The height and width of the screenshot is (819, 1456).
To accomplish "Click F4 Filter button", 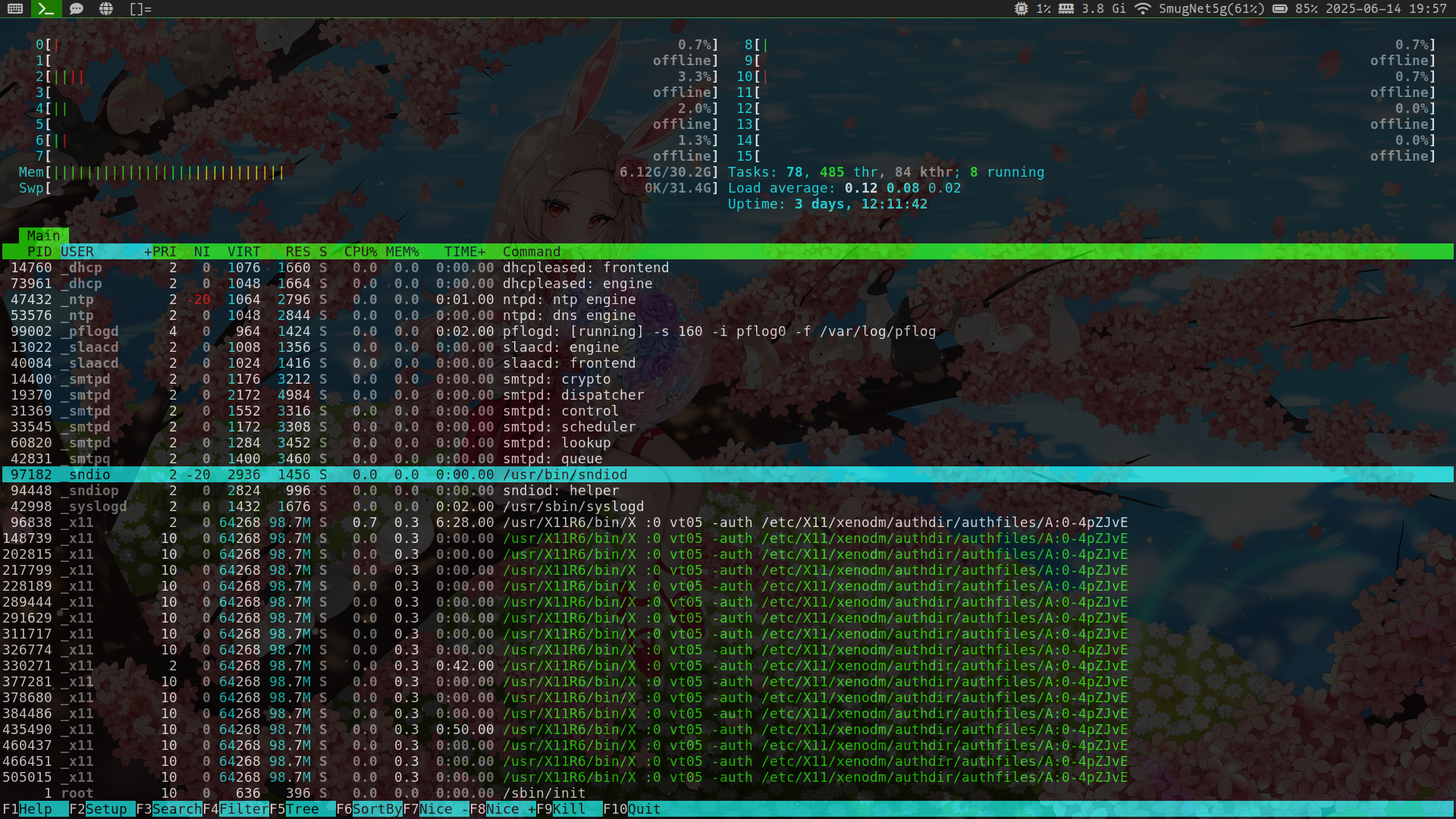I will (x=236, y=809).
